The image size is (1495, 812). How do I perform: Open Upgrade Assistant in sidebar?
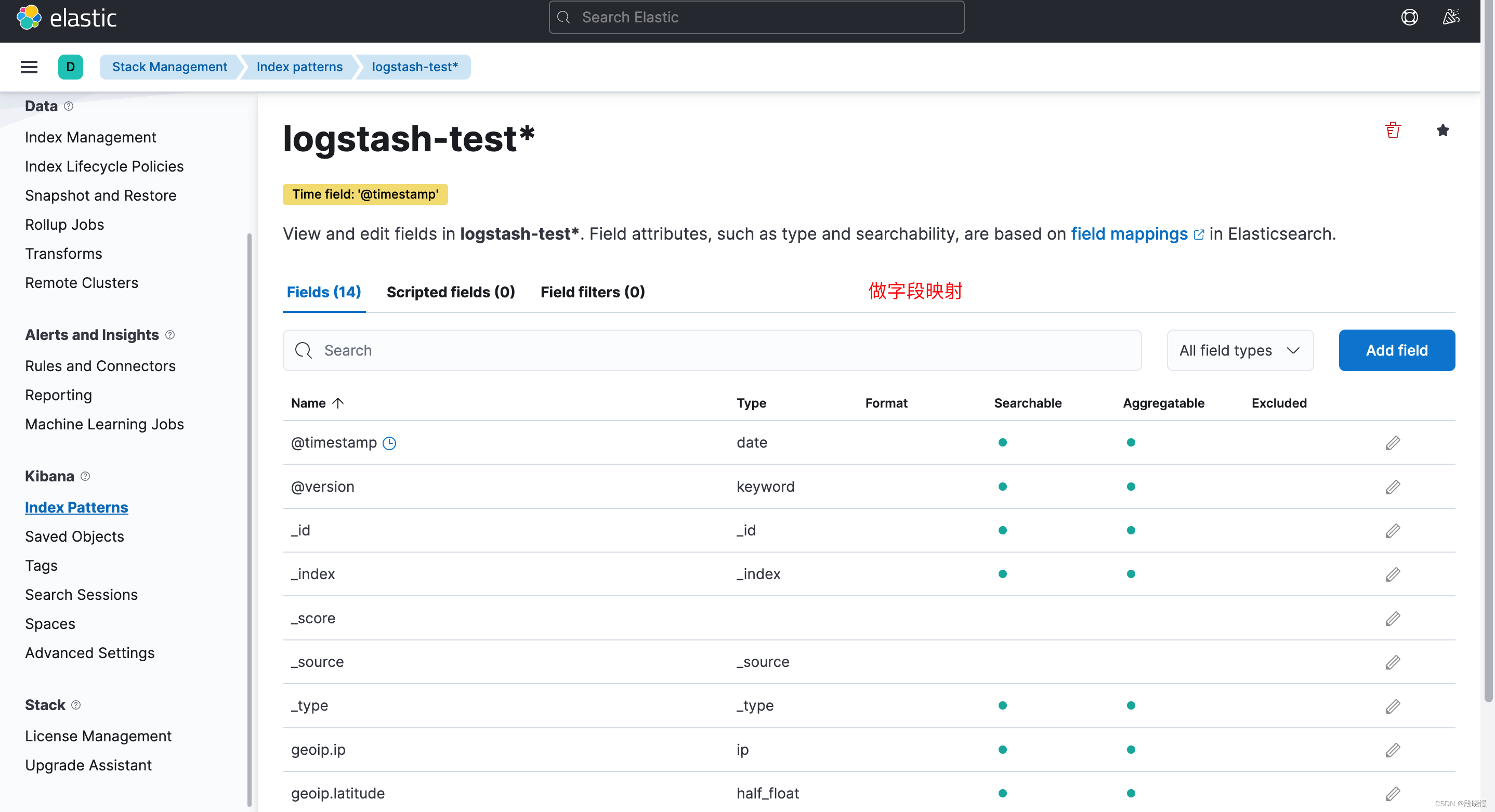click(x=89, y=766)
